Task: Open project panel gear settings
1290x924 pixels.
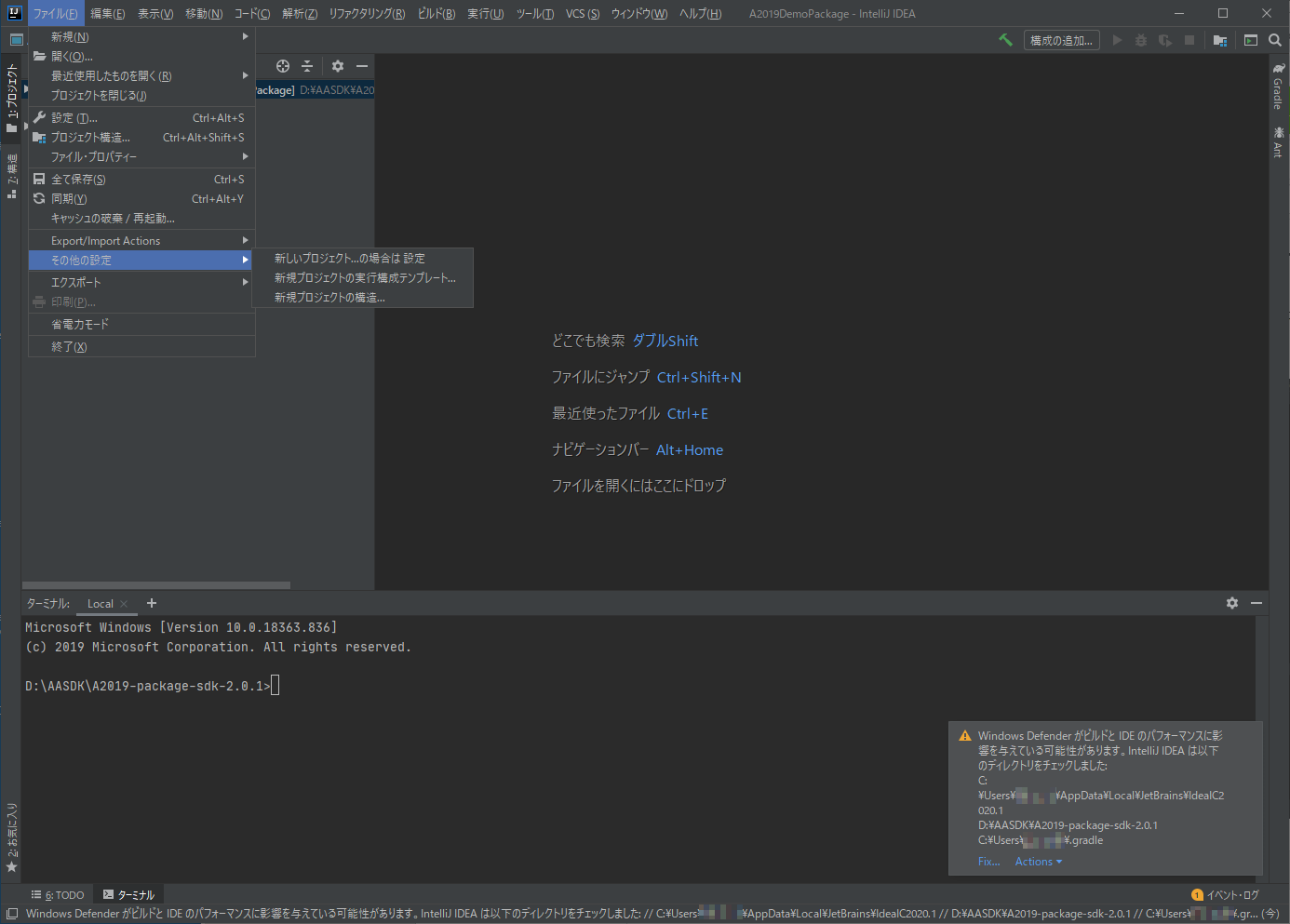Action: [338, 66]
